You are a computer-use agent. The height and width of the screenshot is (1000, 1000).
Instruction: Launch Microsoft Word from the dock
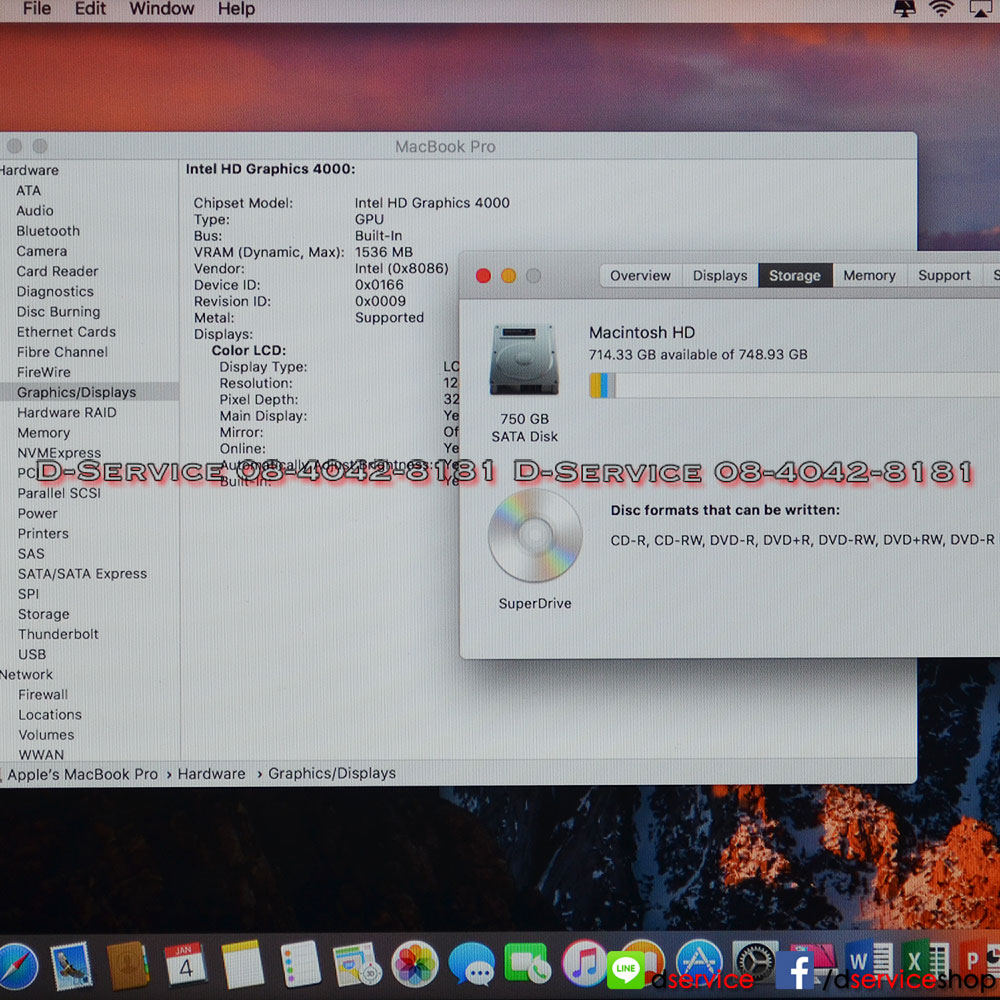(869, 959)
